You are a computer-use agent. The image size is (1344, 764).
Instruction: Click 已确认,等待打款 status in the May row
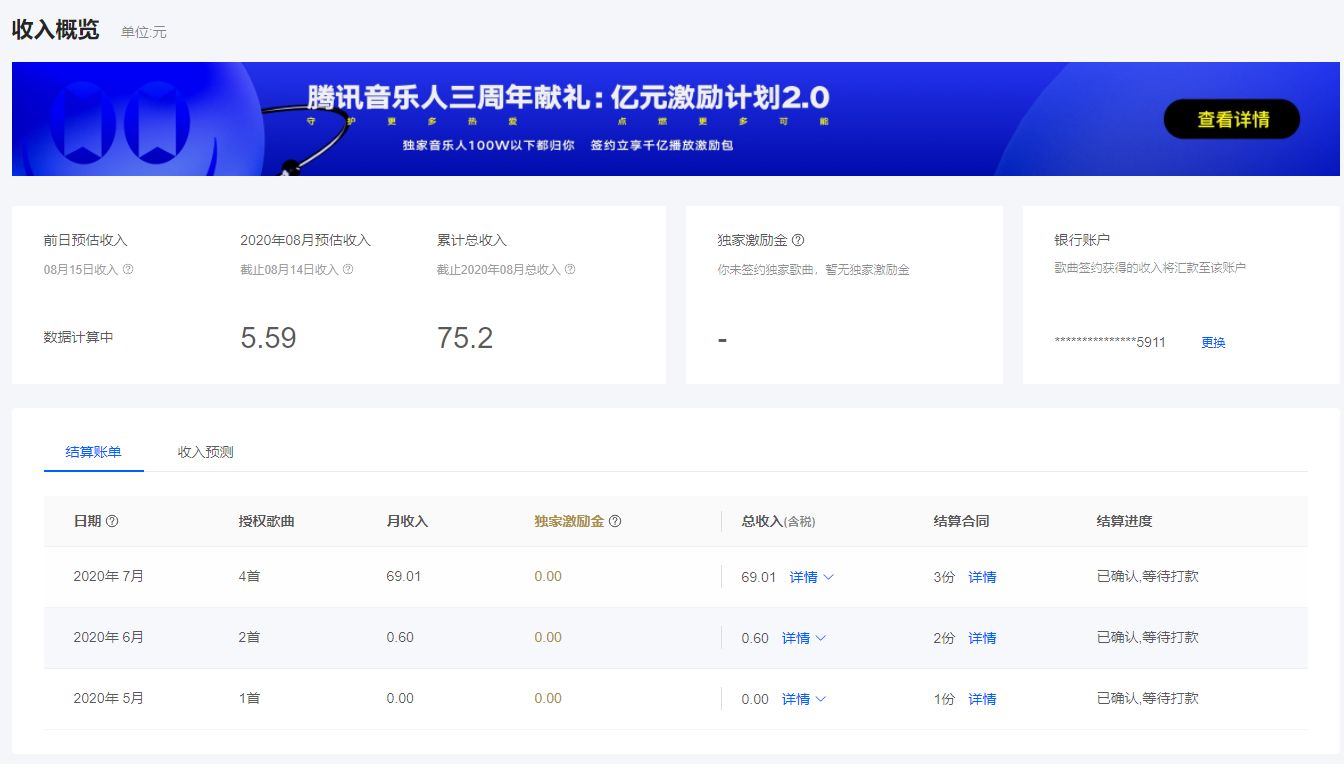[1147, 698]
